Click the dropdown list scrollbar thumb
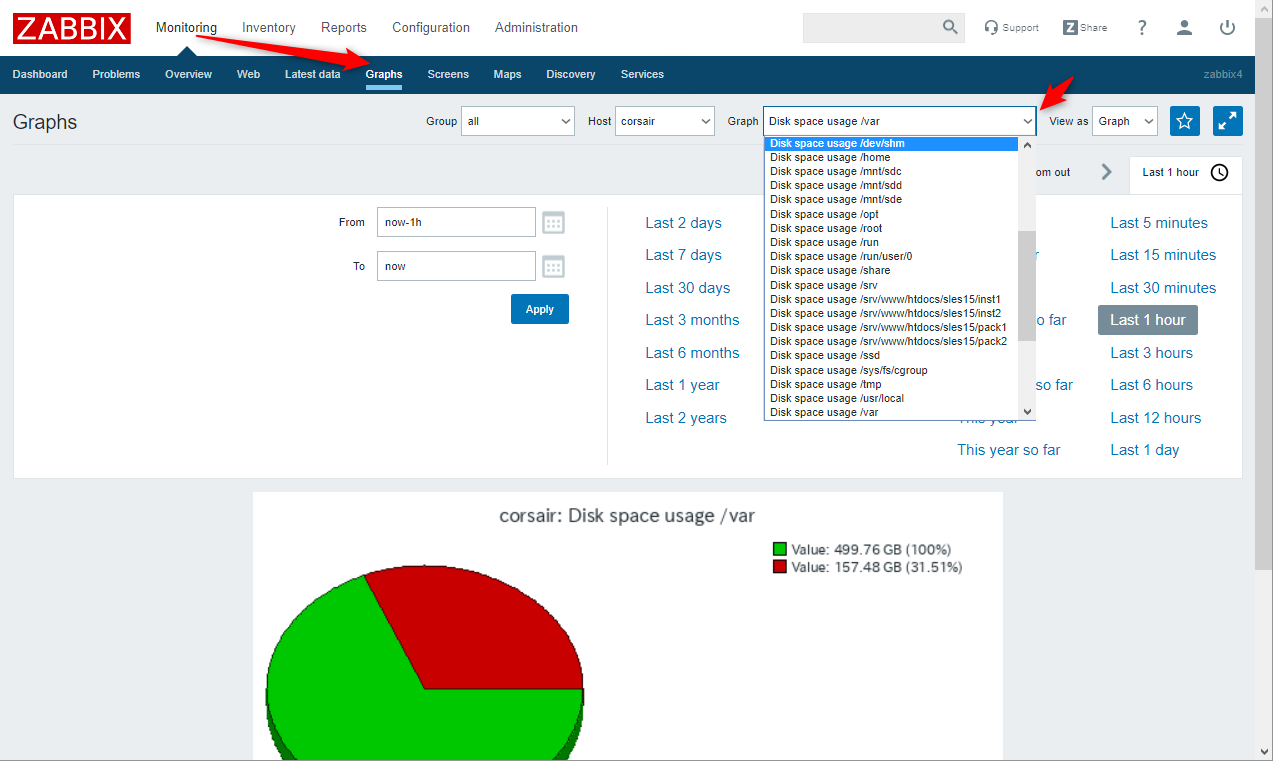Screen dimensions: 1273x761 click(1027, 285)
